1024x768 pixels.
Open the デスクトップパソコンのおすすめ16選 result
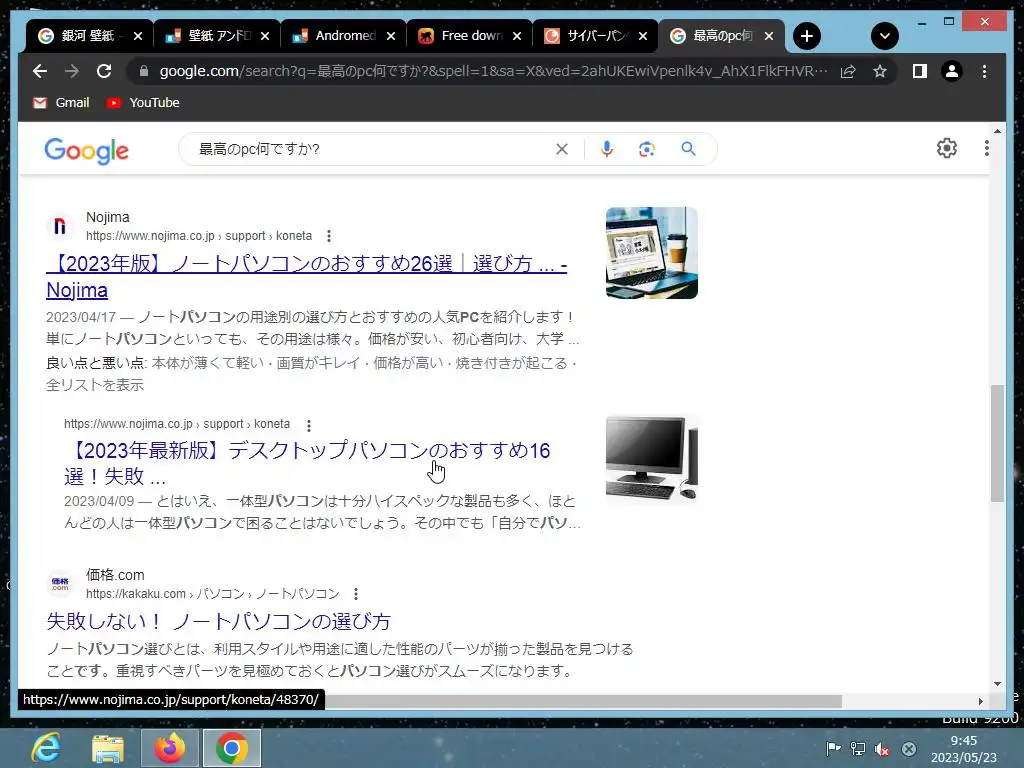point(307,463)
